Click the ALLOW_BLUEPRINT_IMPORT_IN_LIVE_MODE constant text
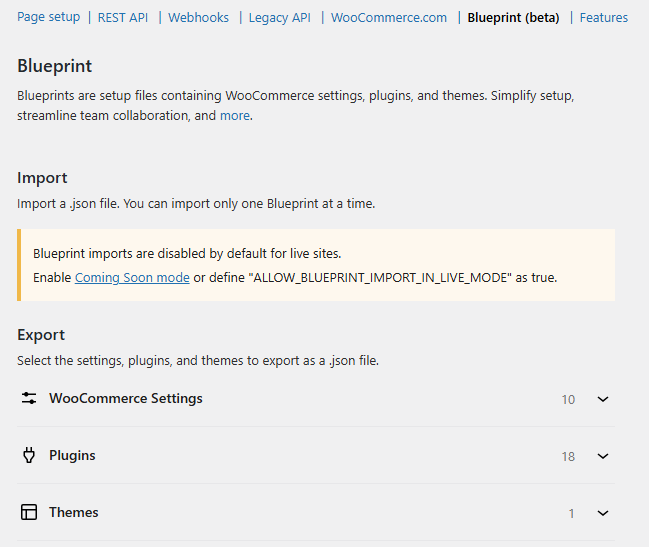 click(380, 278)
